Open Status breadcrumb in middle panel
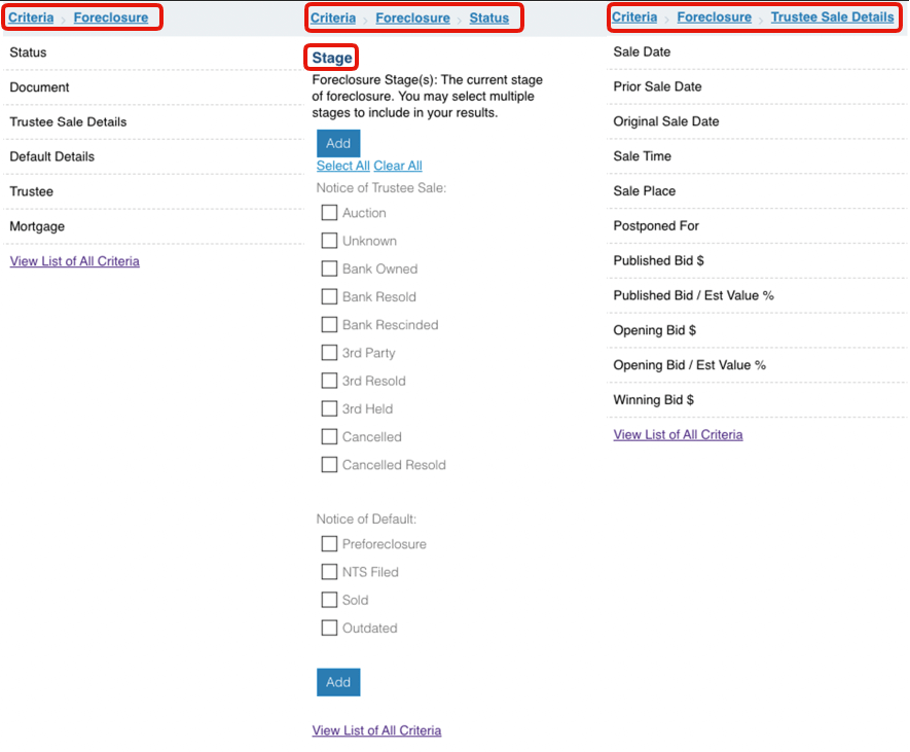910x752 pixels. [x=489, y=18]
